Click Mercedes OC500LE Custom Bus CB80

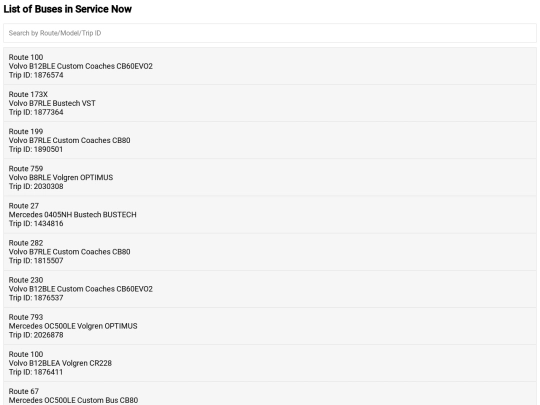73,401
